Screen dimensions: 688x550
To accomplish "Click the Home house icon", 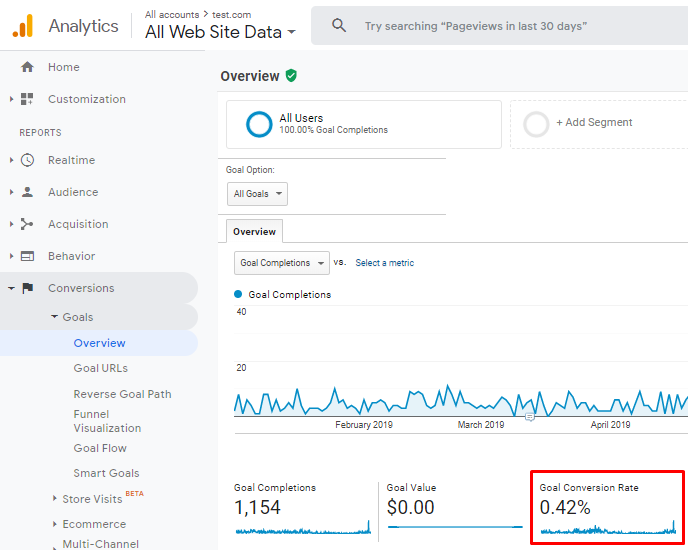I will [27, 67].
